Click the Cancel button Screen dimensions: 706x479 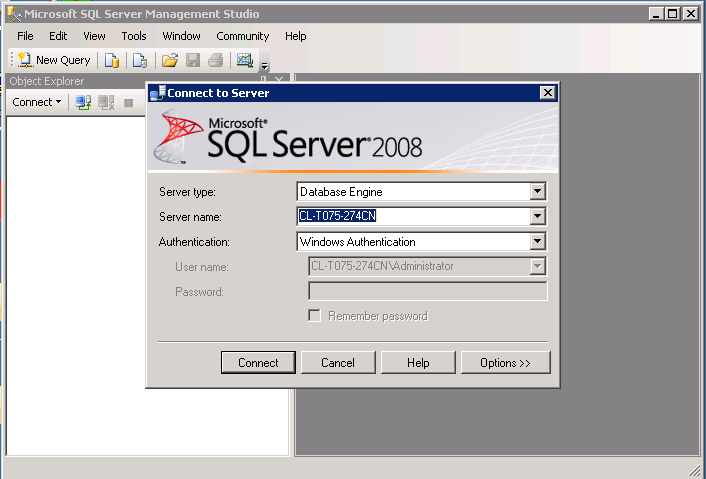[338, 362]
